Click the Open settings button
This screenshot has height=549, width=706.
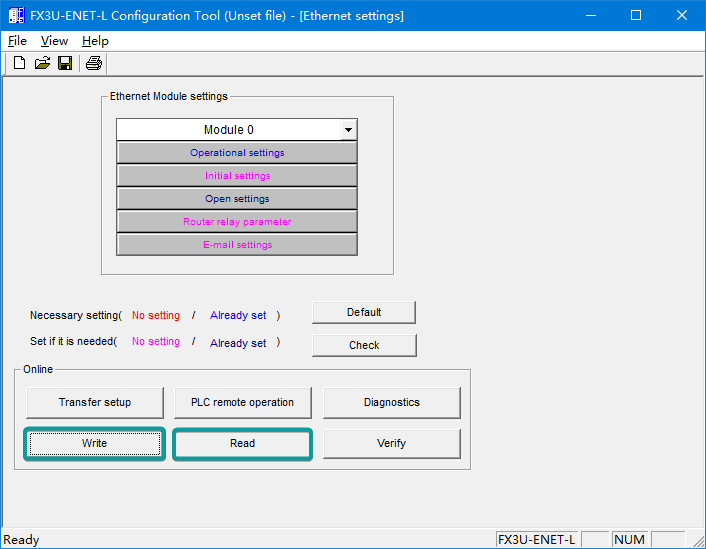pyautogui.click(x=237, y=199)
